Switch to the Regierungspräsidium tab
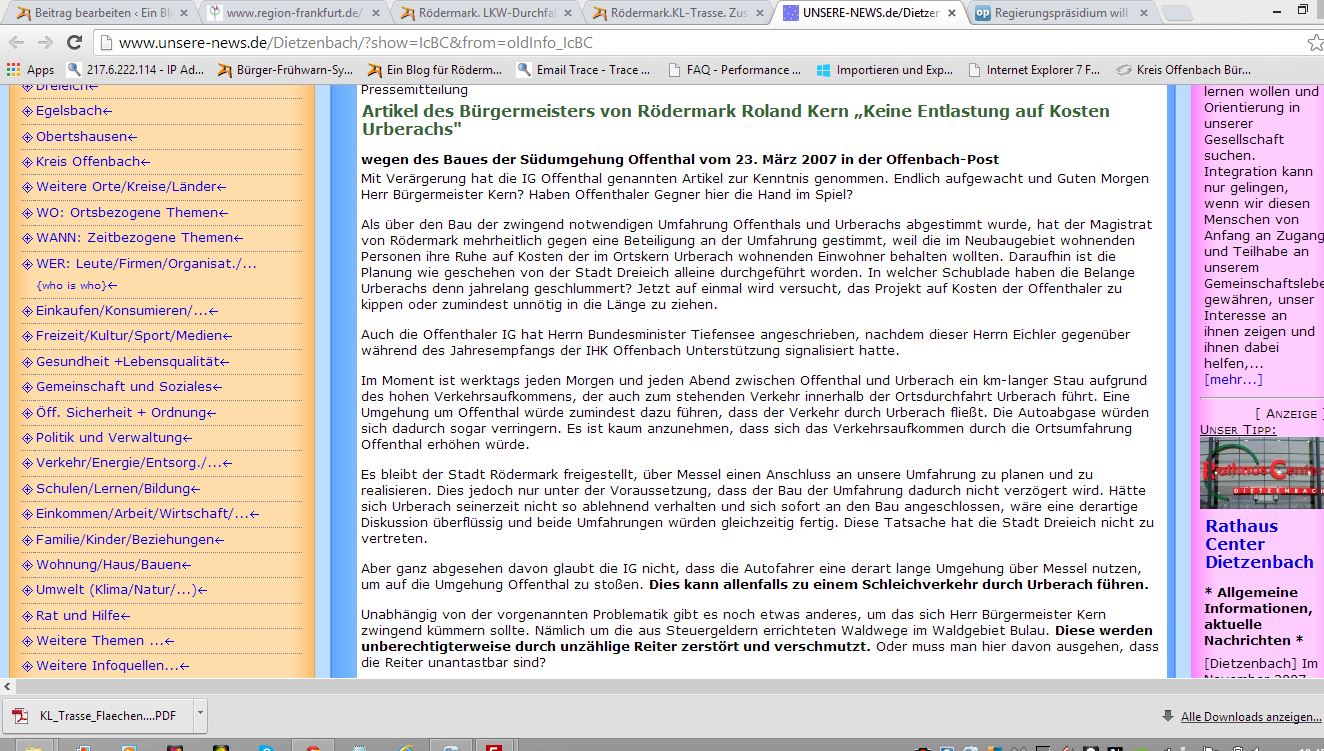This screenshot has height=751, width=1324. [1060, 13]
